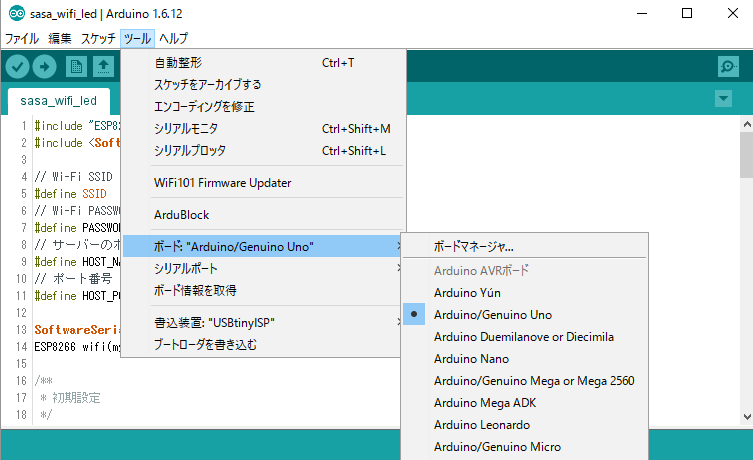The image size is (753, 460).
Task: Open the Serial Monitor magnifier icon
Action: pos(728,66)
